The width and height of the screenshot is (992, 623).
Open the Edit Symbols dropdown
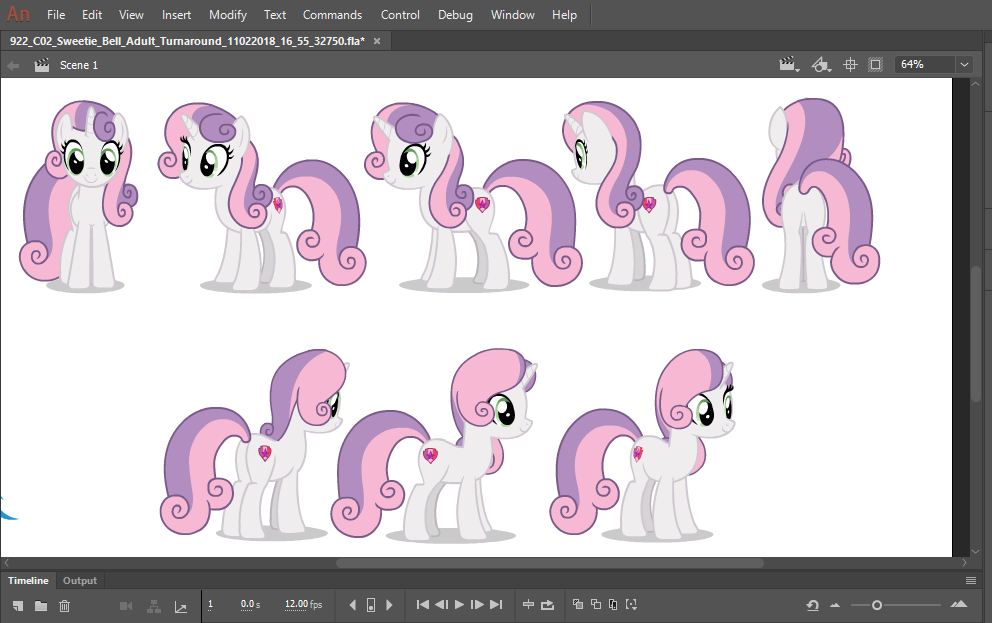click(x=821, y=65)
